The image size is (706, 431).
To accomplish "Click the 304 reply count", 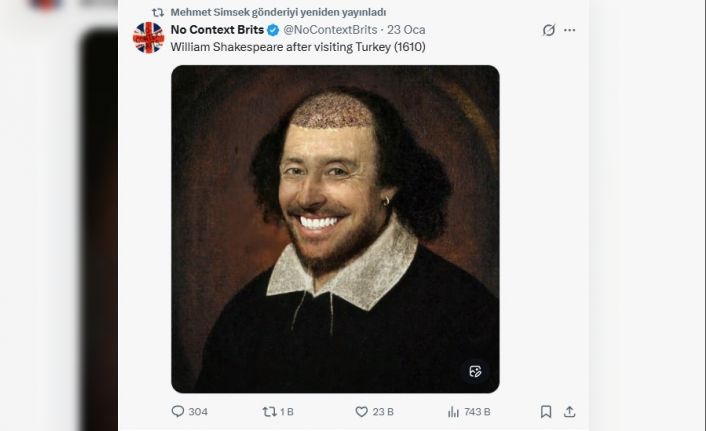I will [198, 411].
